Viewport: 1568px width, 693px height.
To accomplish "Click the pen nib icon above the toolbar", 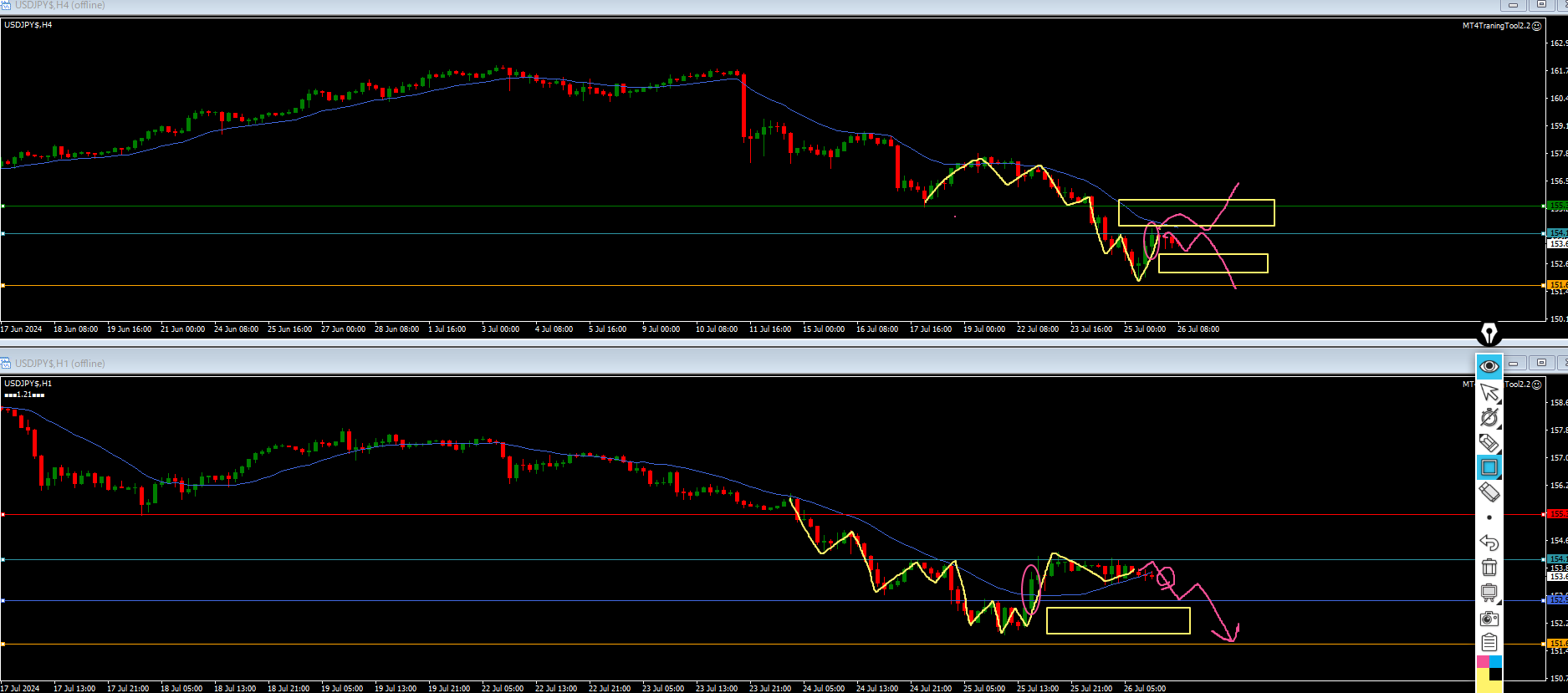I will point(1489,334).
